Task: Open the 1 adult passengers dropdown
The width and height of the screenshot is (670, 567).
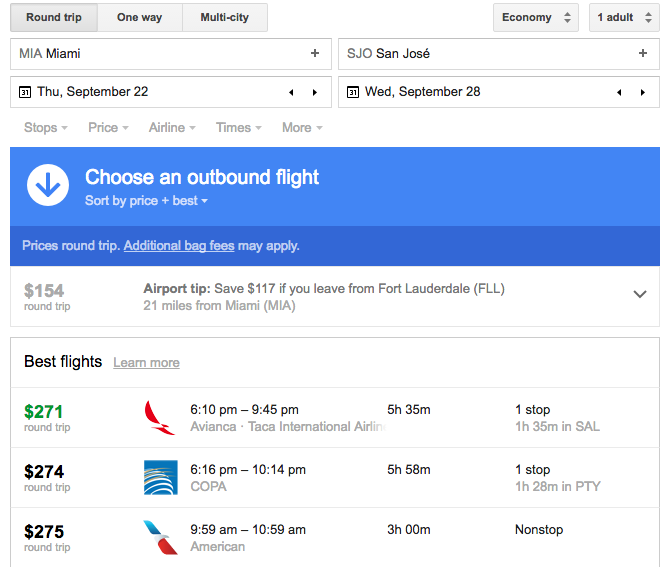Action: (624, 18)
